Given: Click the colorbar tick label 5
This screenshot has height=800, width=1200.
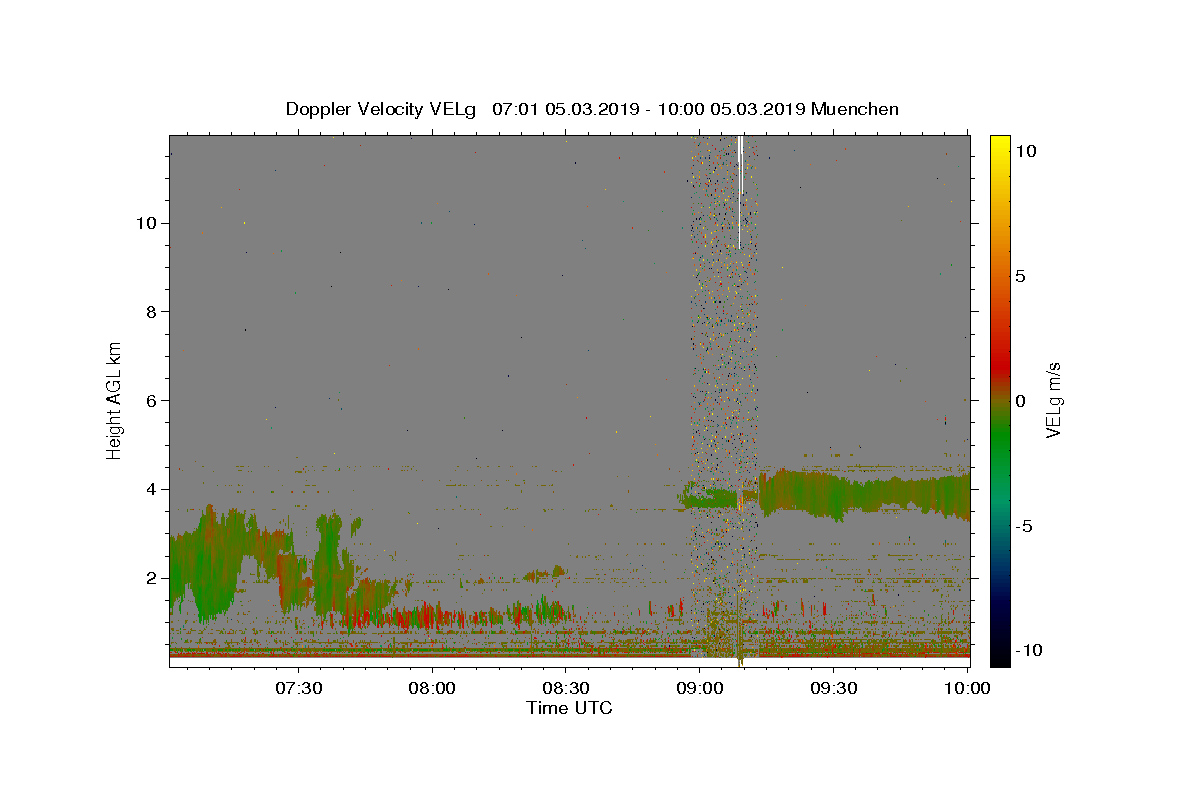Looking at the screenshot, I should pos(1020,275).
